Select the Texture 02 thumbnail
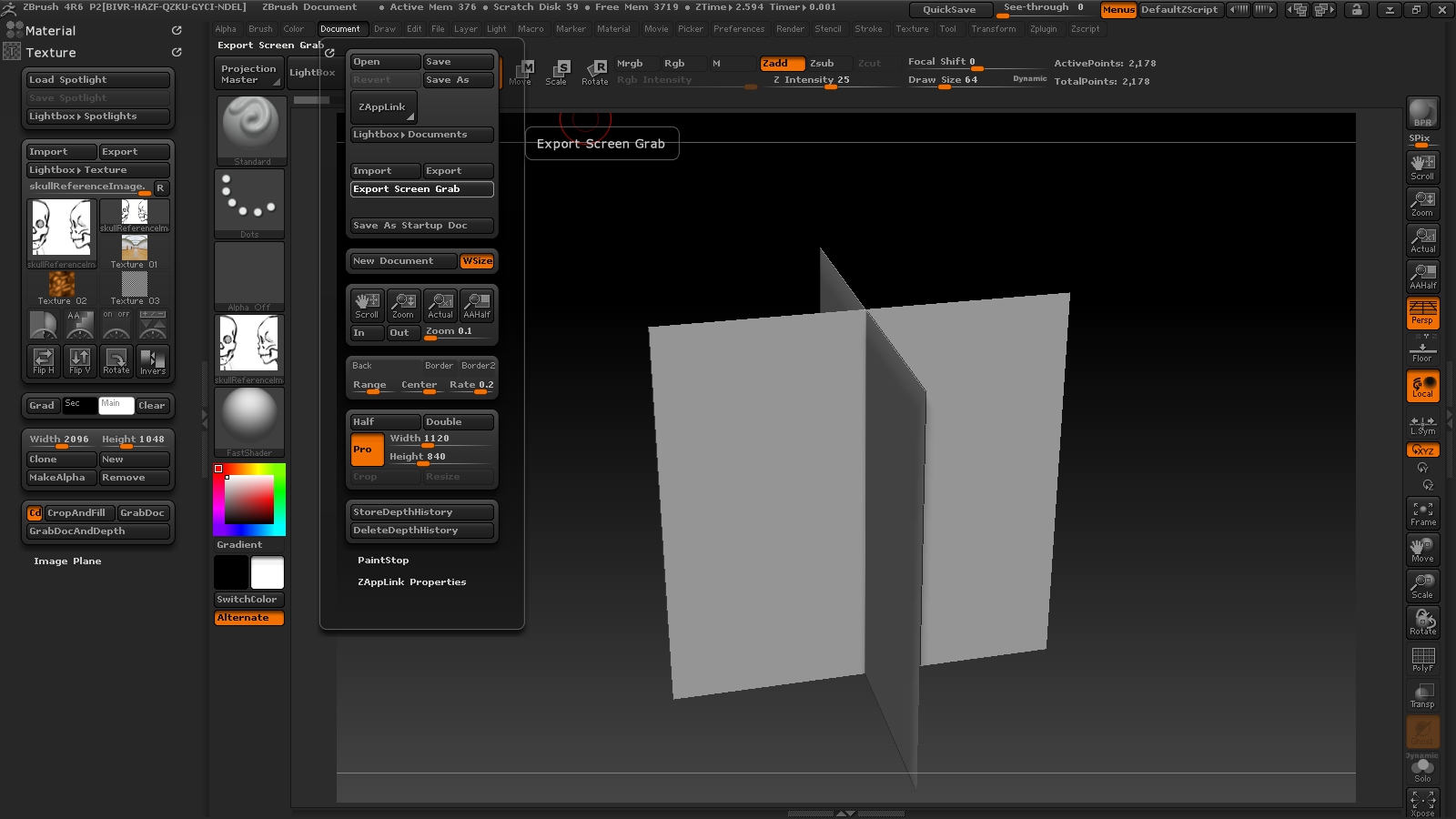This screenshot has width=1456, height=819. [x=62, y=288]
